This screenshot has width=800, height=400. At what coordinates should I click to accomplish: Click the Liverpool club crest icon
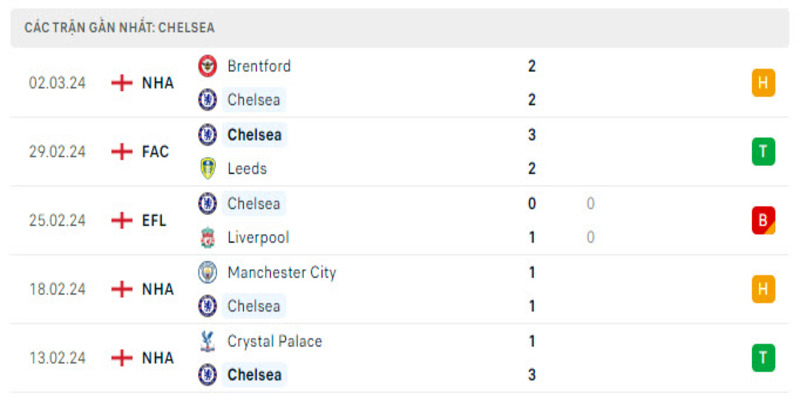208,238
